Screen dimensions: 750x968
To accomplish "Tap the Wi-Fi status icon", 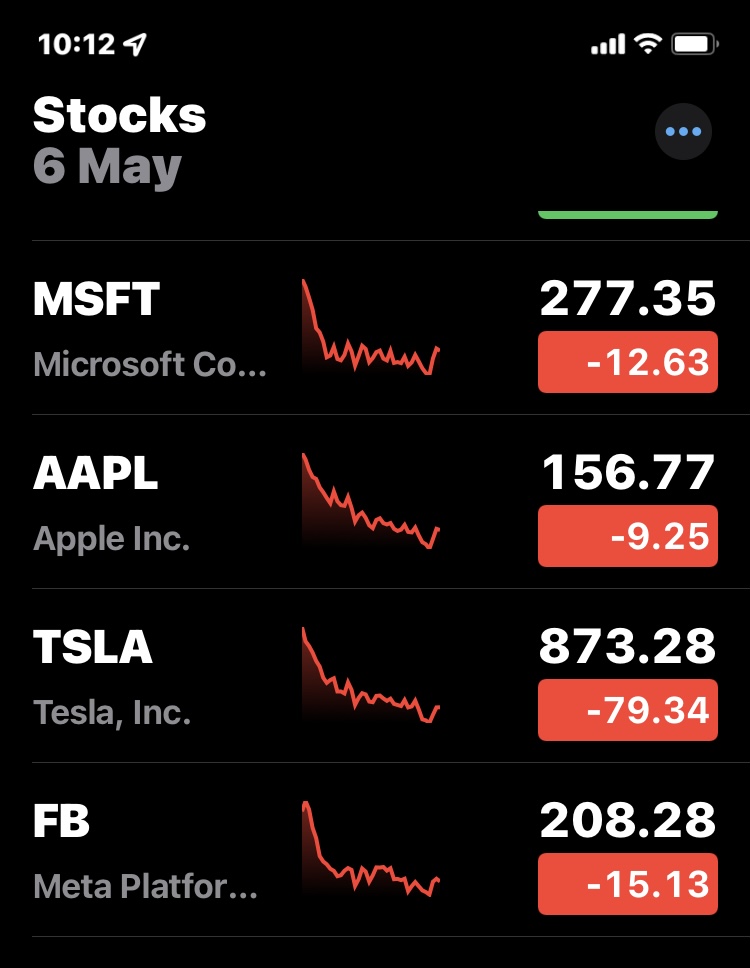I will (648, 44).
